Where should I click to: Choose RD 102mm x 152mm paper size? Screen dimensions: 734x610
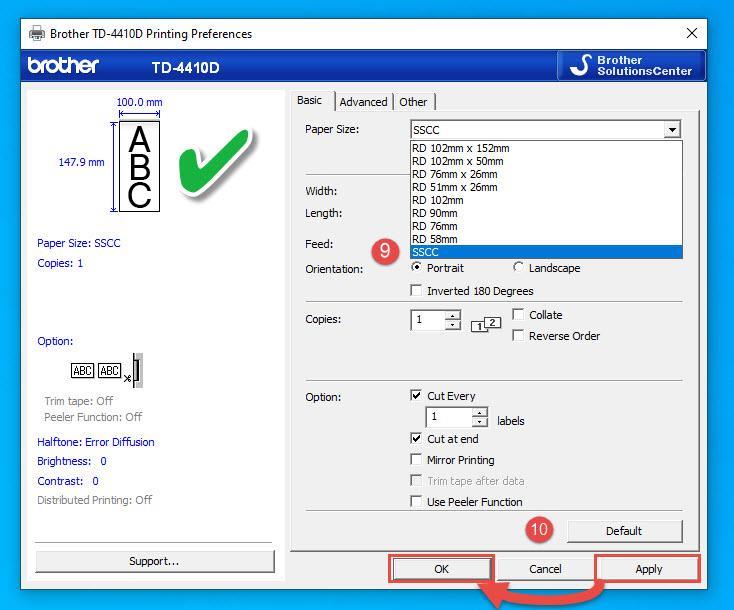[x=546, y=148]
